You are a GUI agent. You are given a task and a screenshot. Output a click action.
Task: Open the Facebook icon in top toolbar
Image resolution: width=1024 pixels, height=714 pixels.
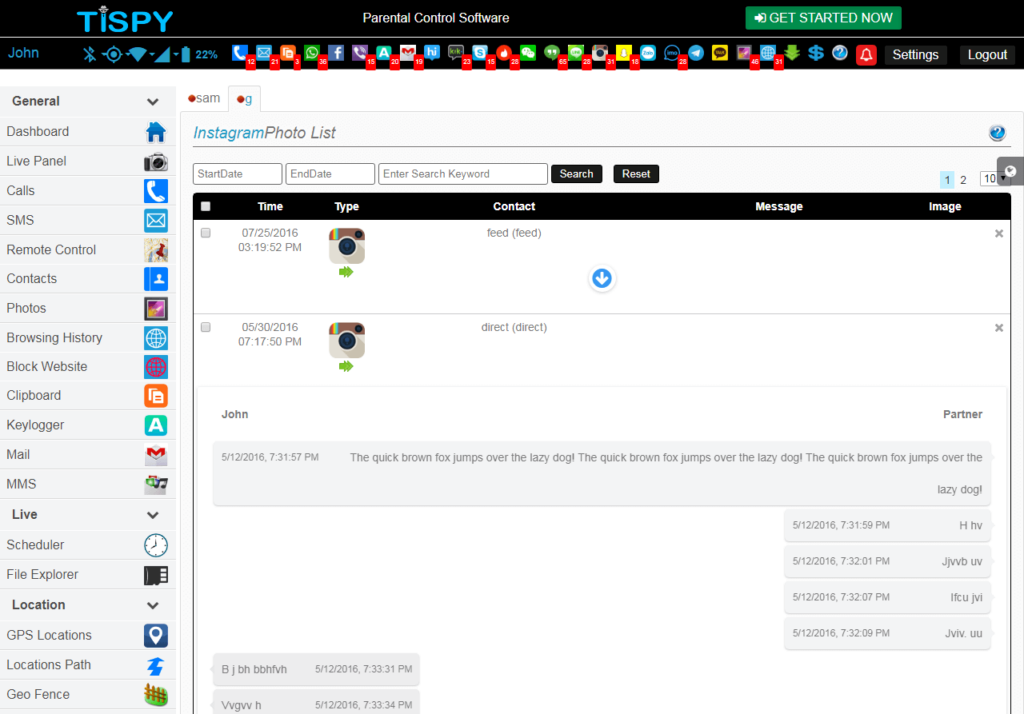click(x=336, y=53)
